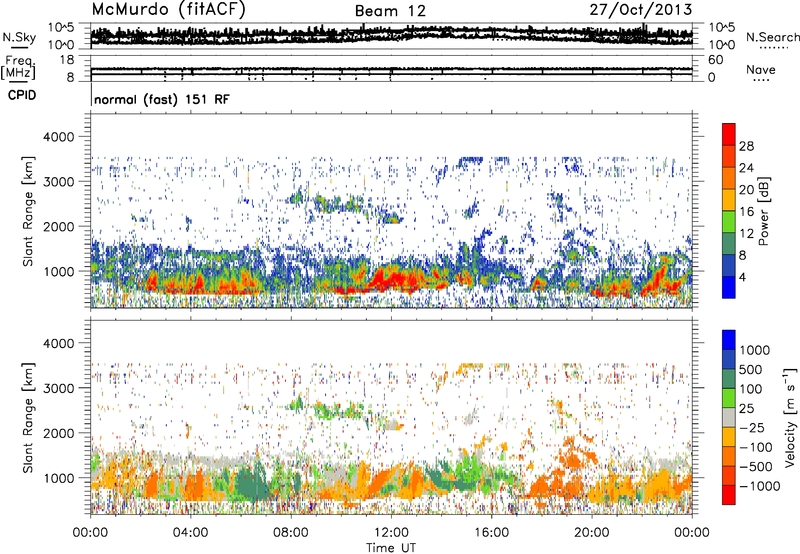Click the frequency trace in the Freq panel
Image resolution: width=800 pixels, height=554 pixels.
tap(391, 69)
